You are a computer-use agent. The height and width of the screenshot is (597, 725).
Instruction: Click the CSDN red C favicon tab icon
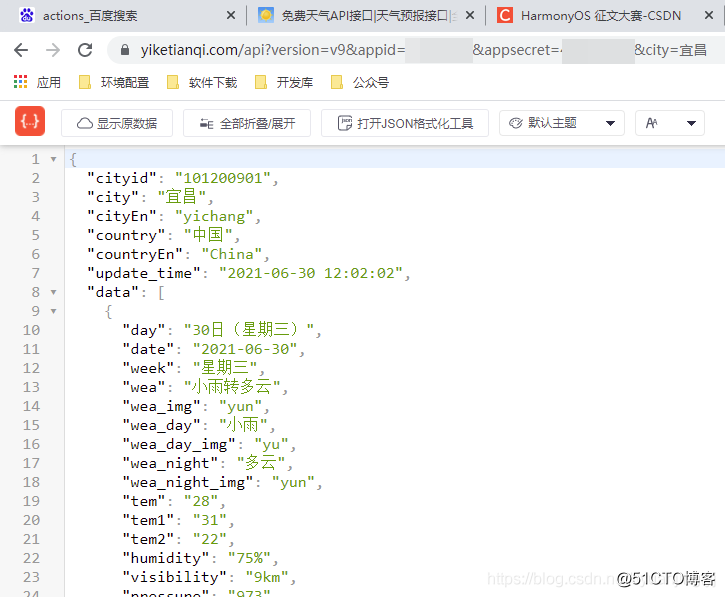505,15
